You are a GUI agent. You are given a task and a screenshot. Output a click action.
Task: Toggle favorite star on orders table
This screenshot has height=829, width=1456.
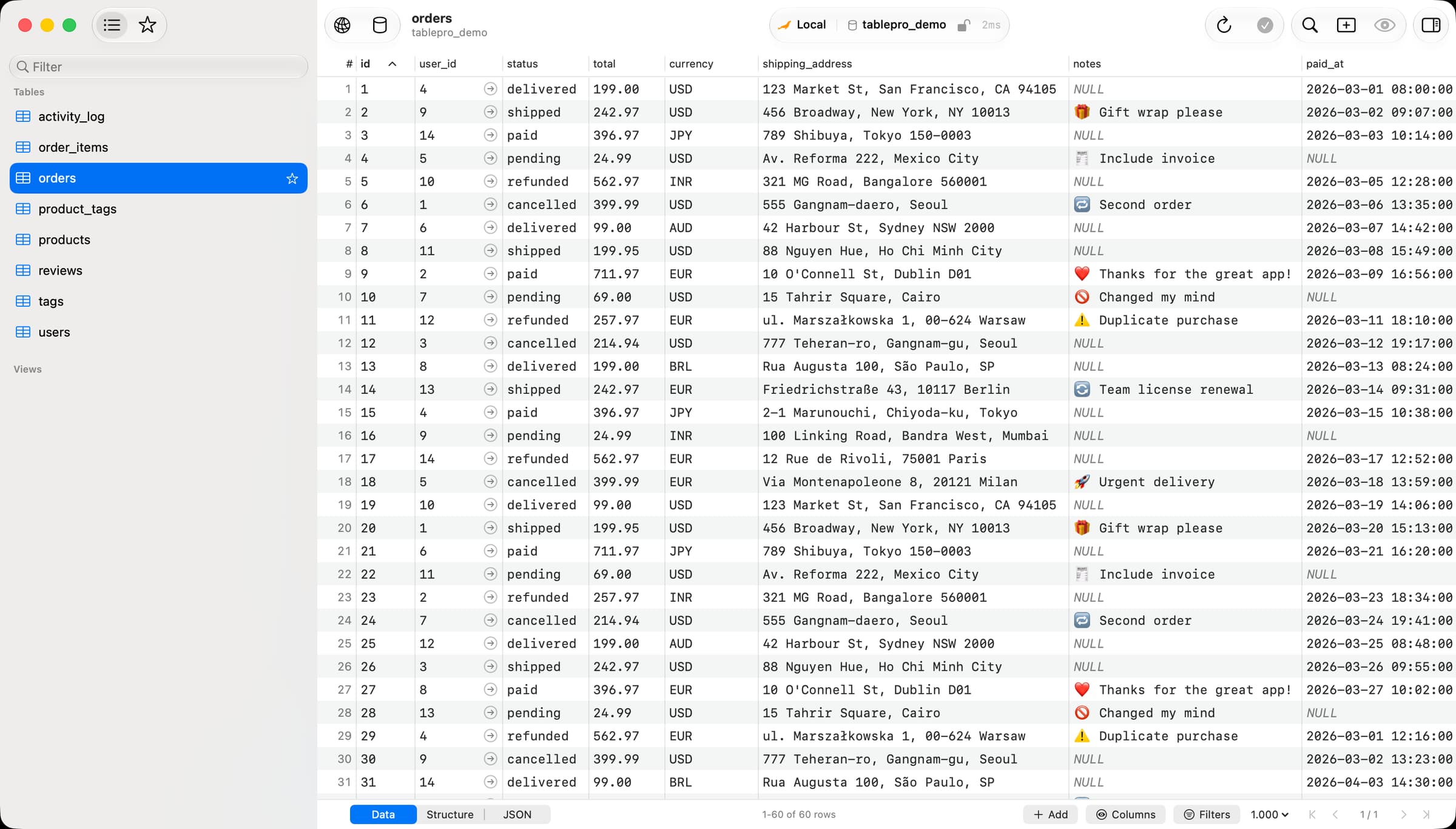coord(292,178)
